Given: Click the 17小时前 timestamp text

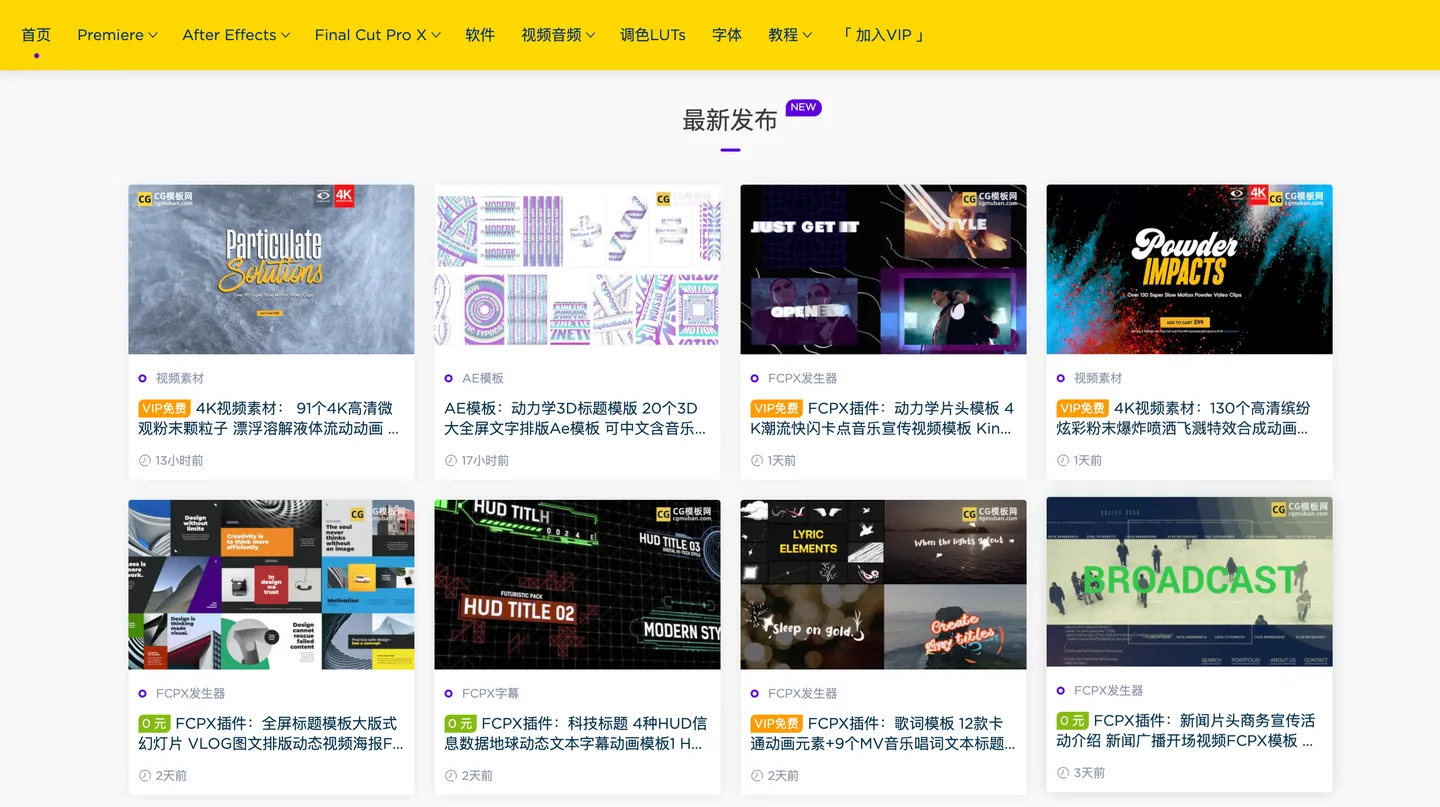Looking at the screenshot, I should pyautogui.click(x=485, y=461).
